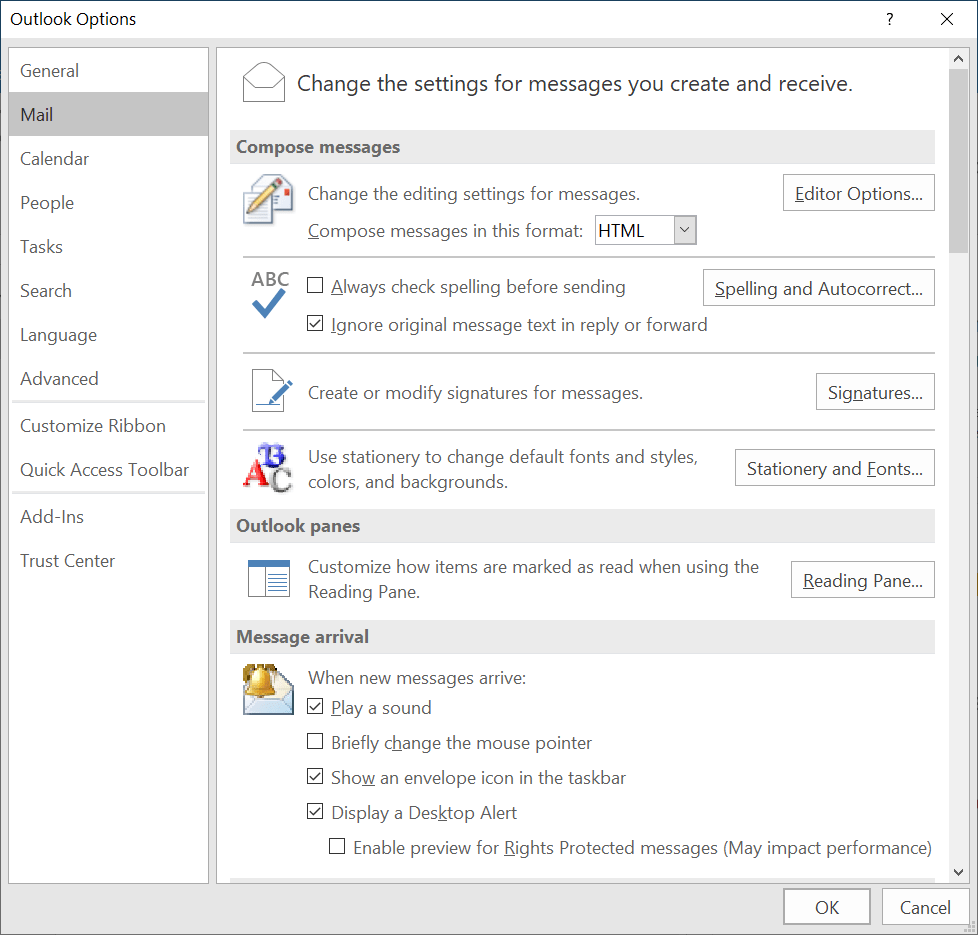Open Spelling and Autocorrect settings
The height and width of the screenshot is (935, 978).
tap(818, 288)
